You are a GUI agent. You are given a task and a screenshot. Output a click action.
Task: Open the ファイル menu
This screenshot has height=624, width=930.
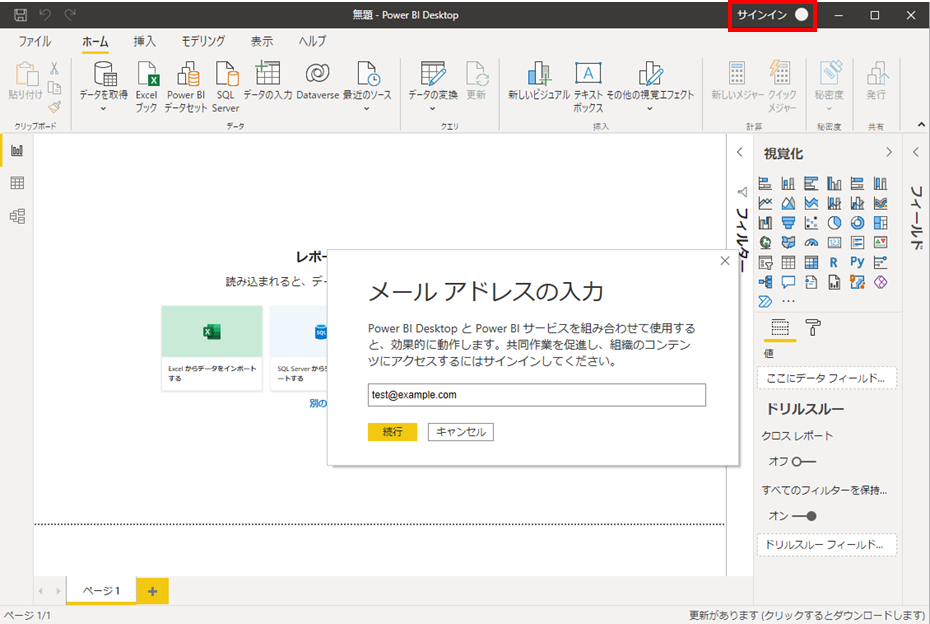[x=35, y=41]
